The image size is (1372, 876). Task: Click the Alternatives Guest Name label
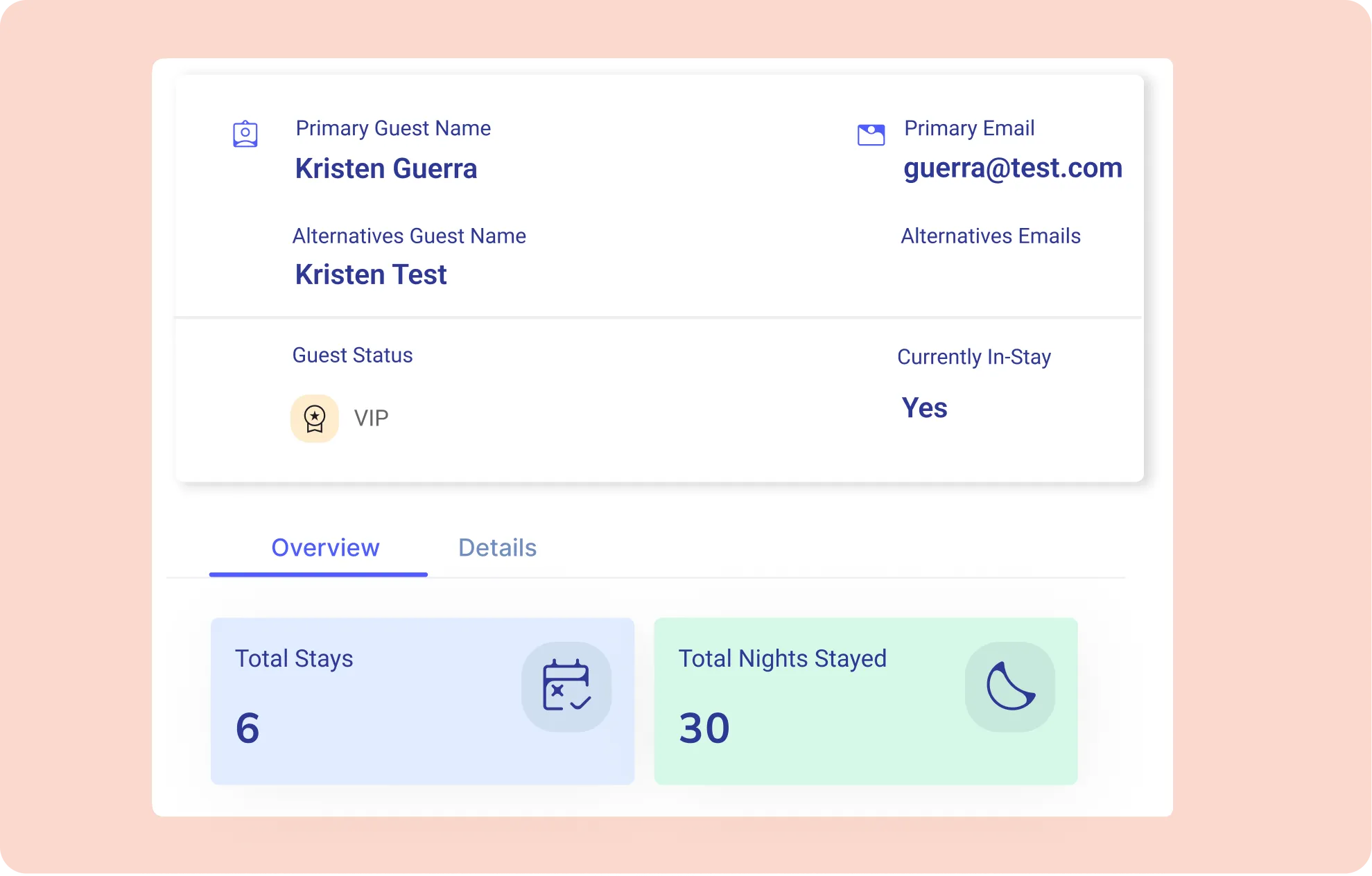click(409, 236)
